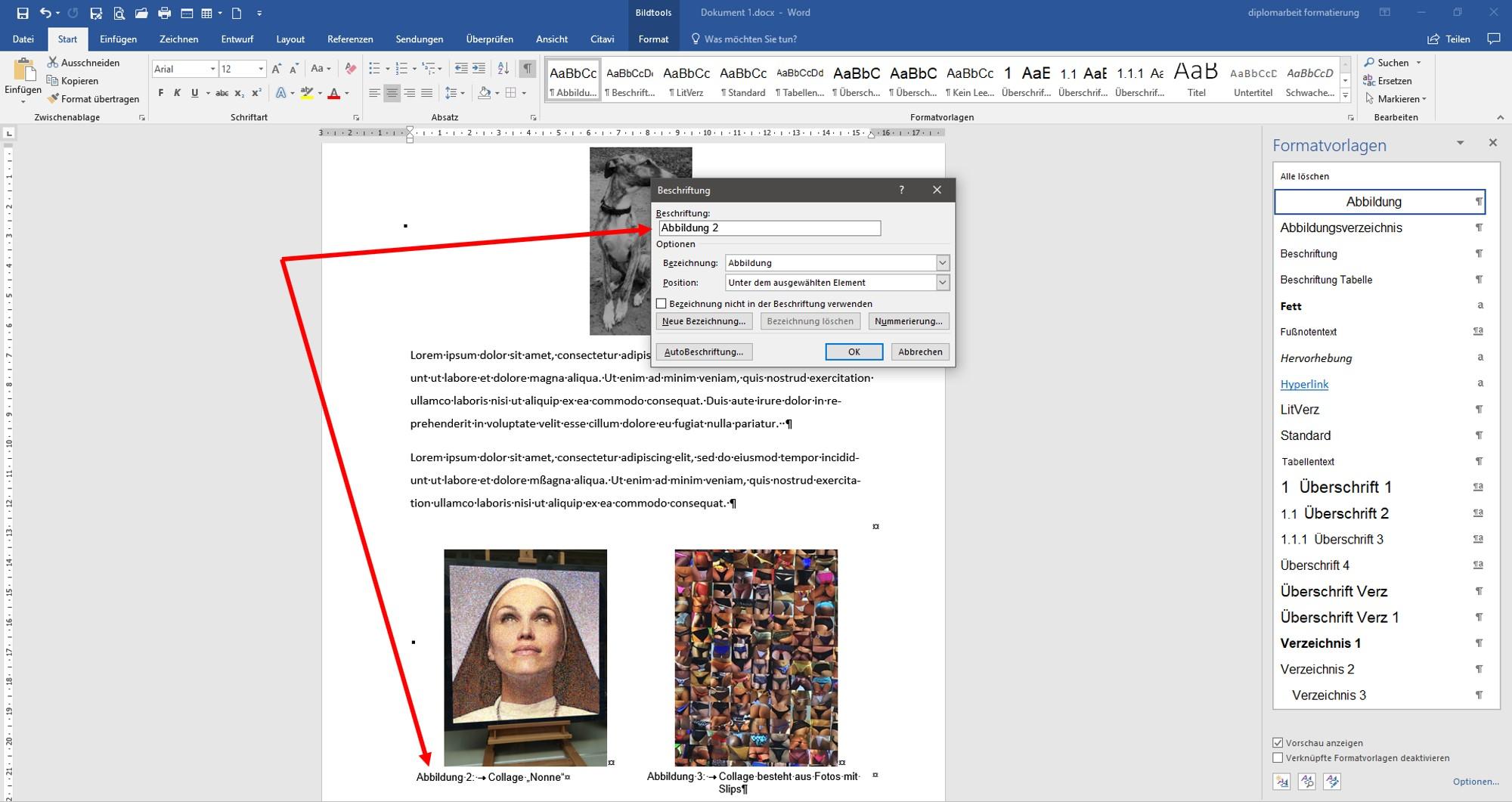Viewport: 1512px width, 802px height.
Task: Uncheck Vorschau anzeigen checkbox
Action: (x=1278, y=743)
